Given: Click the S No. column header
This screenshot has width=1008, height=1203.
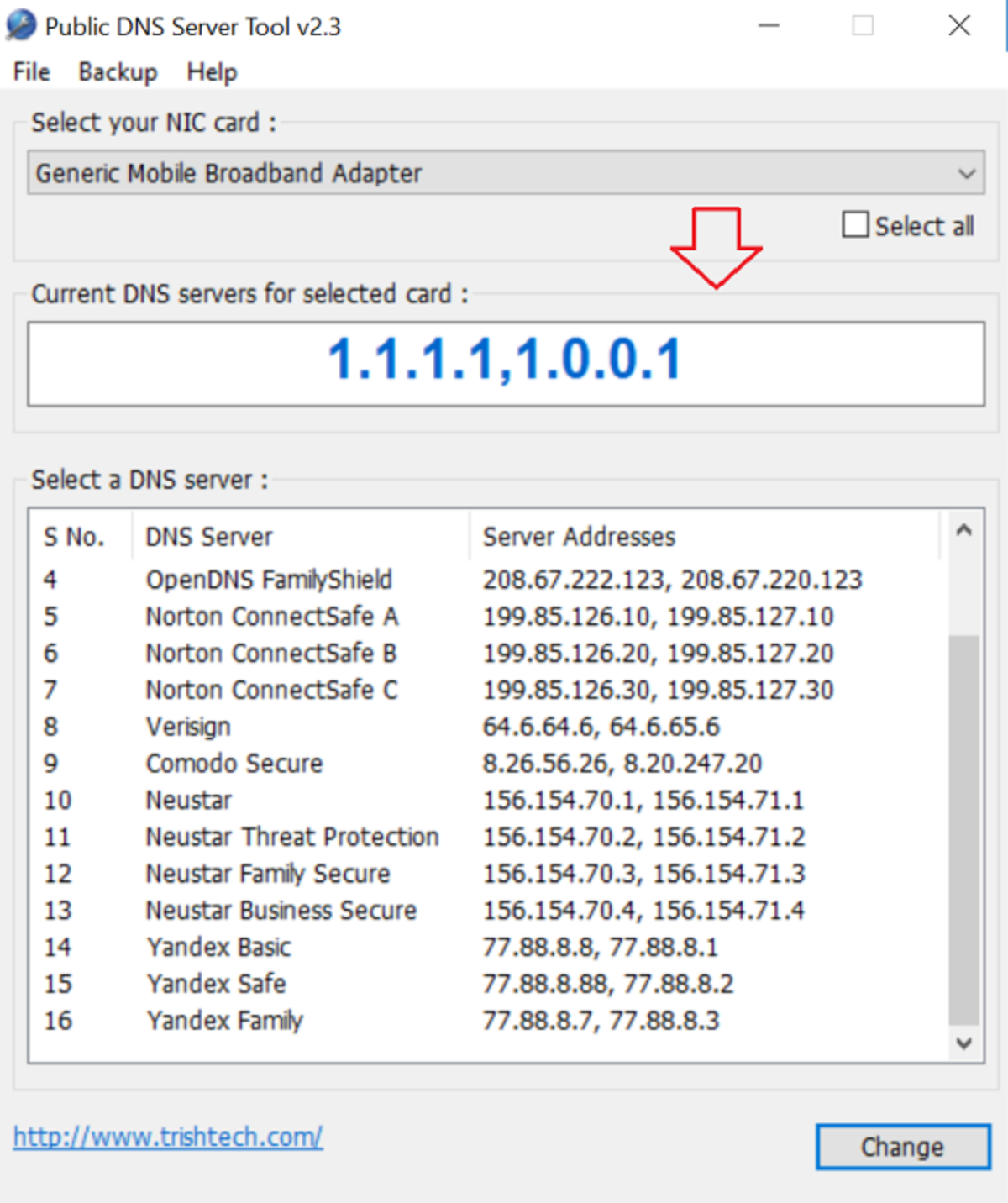Looking at the screenshot, I should pos(80,537).
